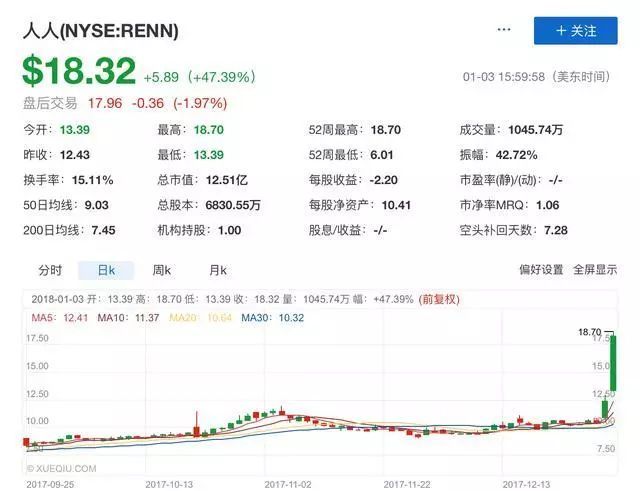Click the 每股收益 value -2.20
This screenshot has width=640, height=491.
[383, 180]
